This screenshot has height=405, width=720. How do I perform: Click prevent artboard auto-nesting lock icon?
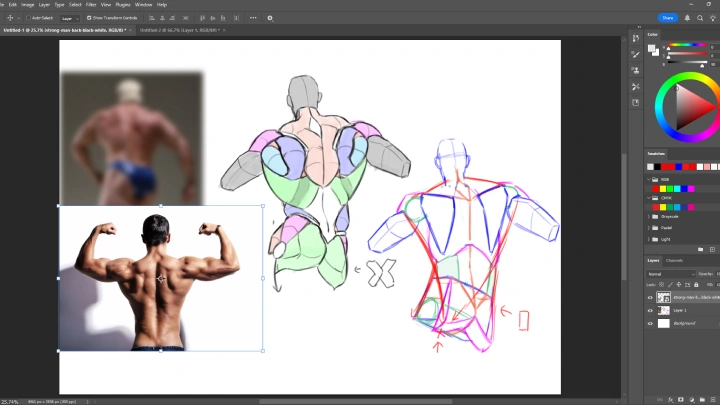coord(687,285)
